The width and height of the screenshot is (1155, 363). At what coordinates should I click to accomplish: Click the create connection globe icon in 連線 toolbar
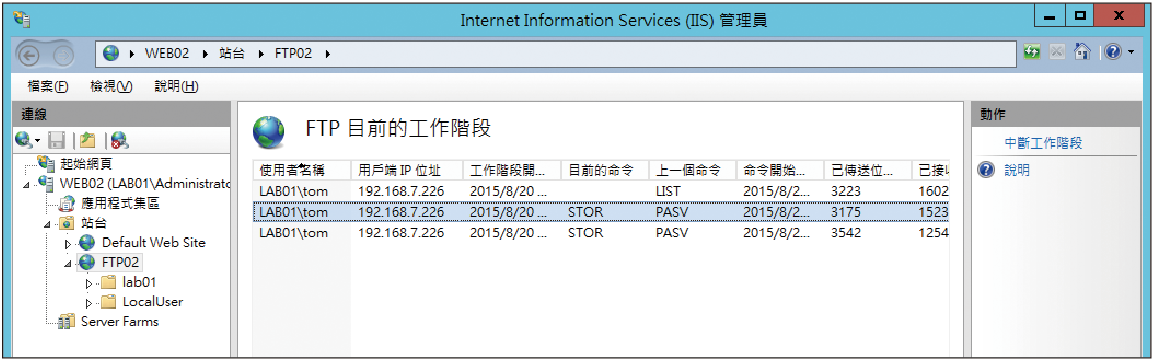click(x=24, y=139)
